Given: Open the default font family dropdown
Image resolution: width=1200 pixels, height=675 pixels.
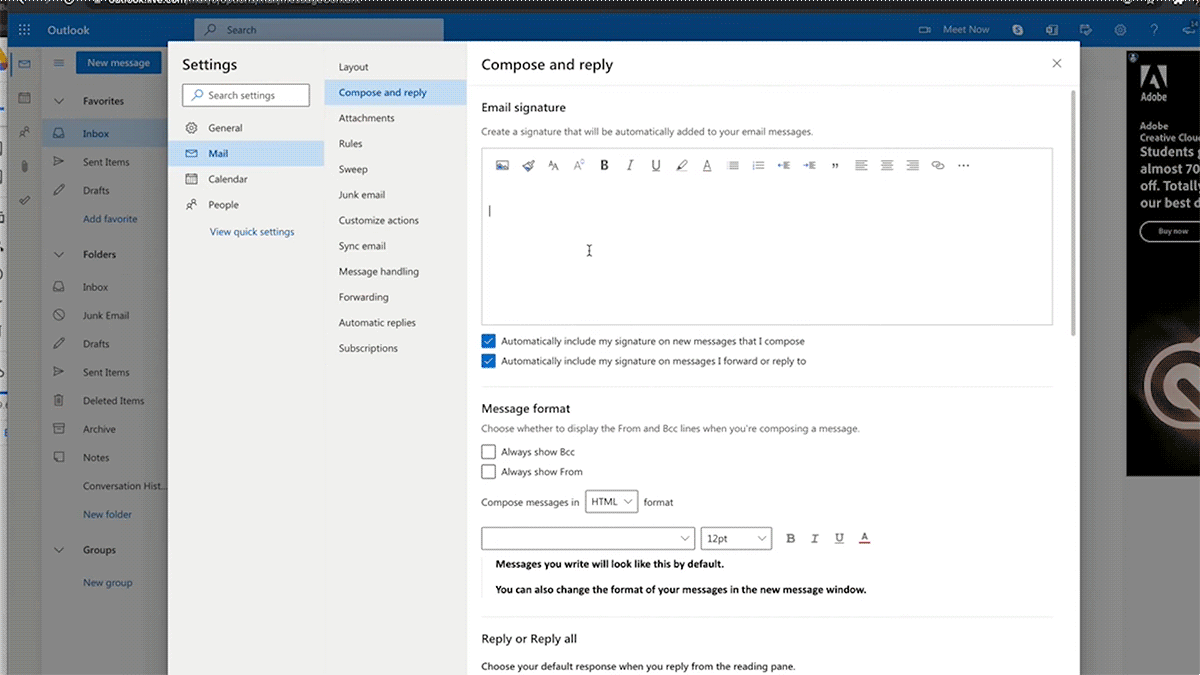Looking at the screenshot, I should pos(588,538).
